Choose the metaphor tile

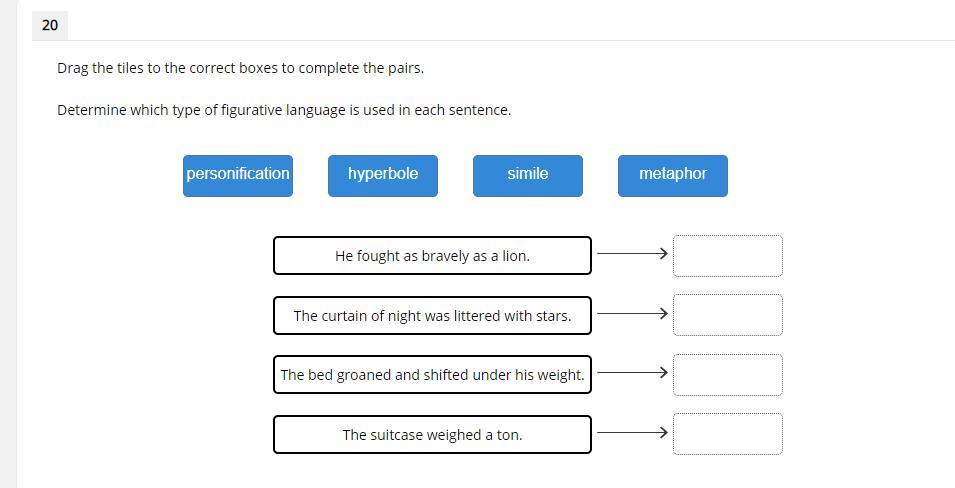click(x=673, y=175)
